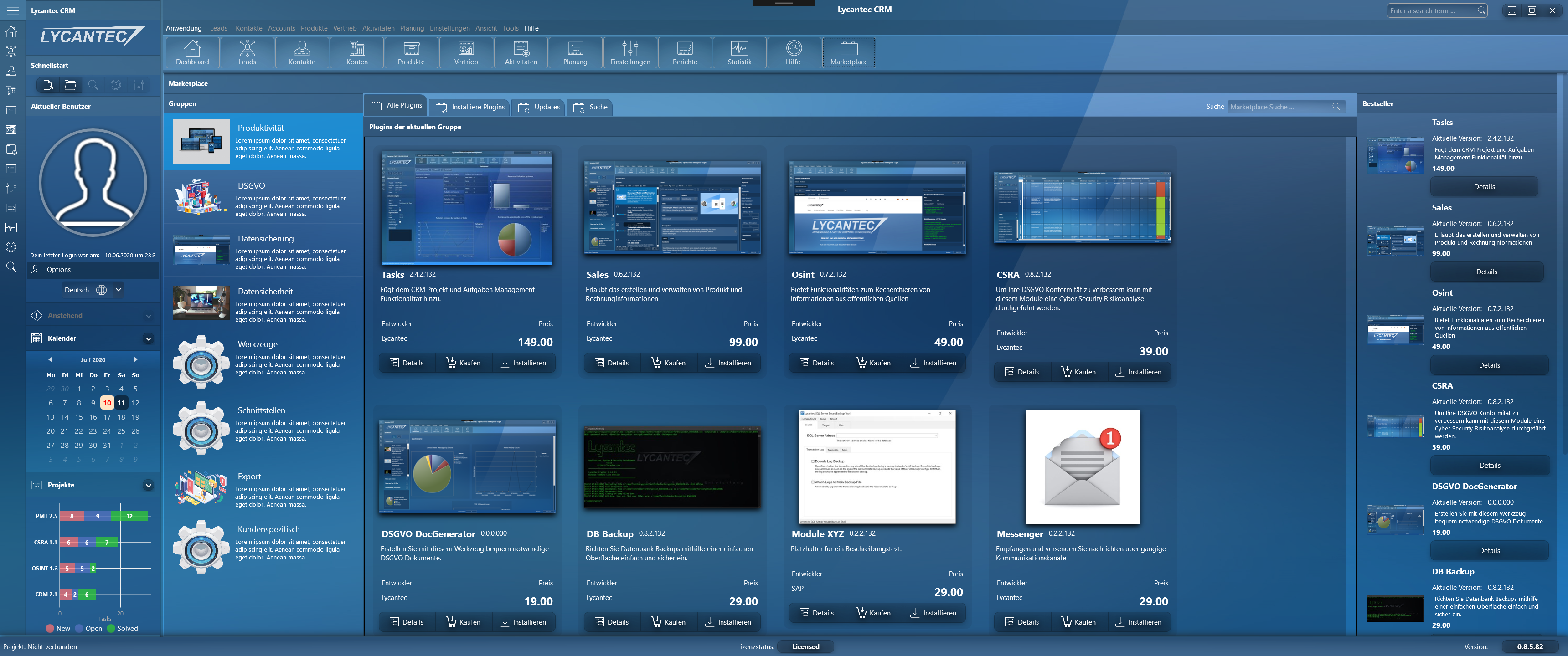Switch to the Updates tab
This screenshot has height=656, width=1568.
click(539, 107)
